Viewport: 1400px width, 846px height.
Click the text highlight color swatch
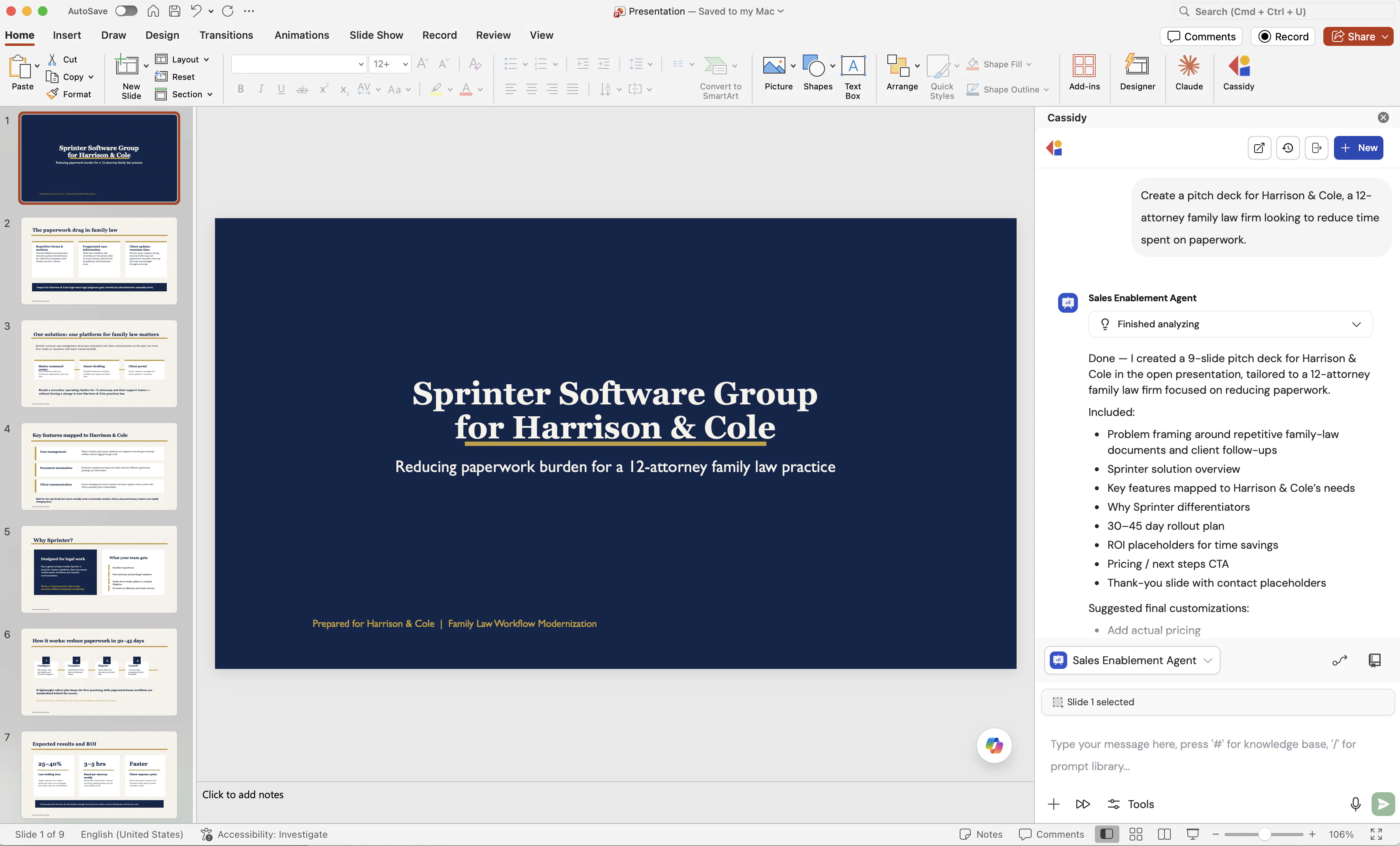pos(436,89)
